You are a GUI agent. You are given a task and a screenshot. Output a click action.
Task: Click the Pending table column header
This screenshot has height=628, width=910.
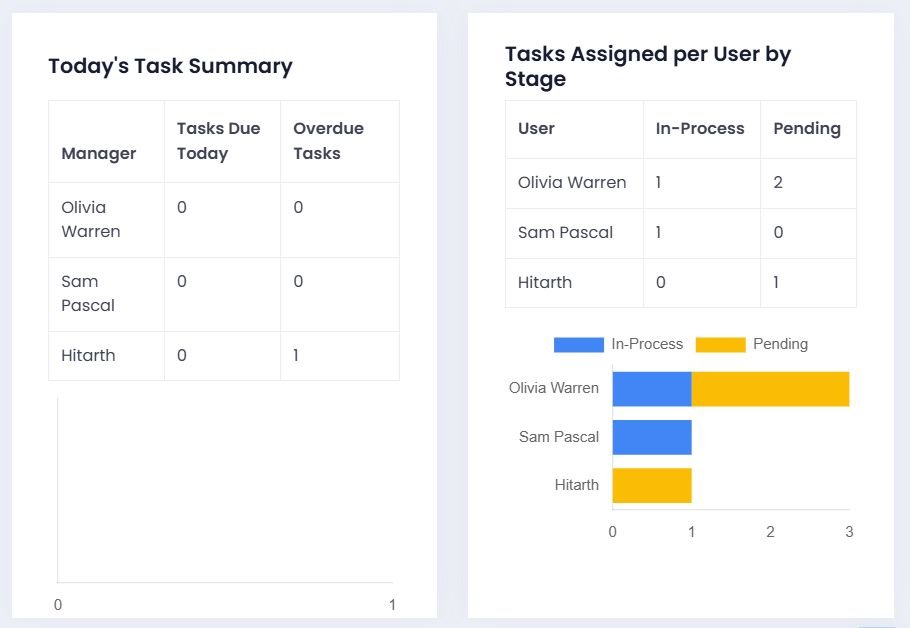(807, 128)
